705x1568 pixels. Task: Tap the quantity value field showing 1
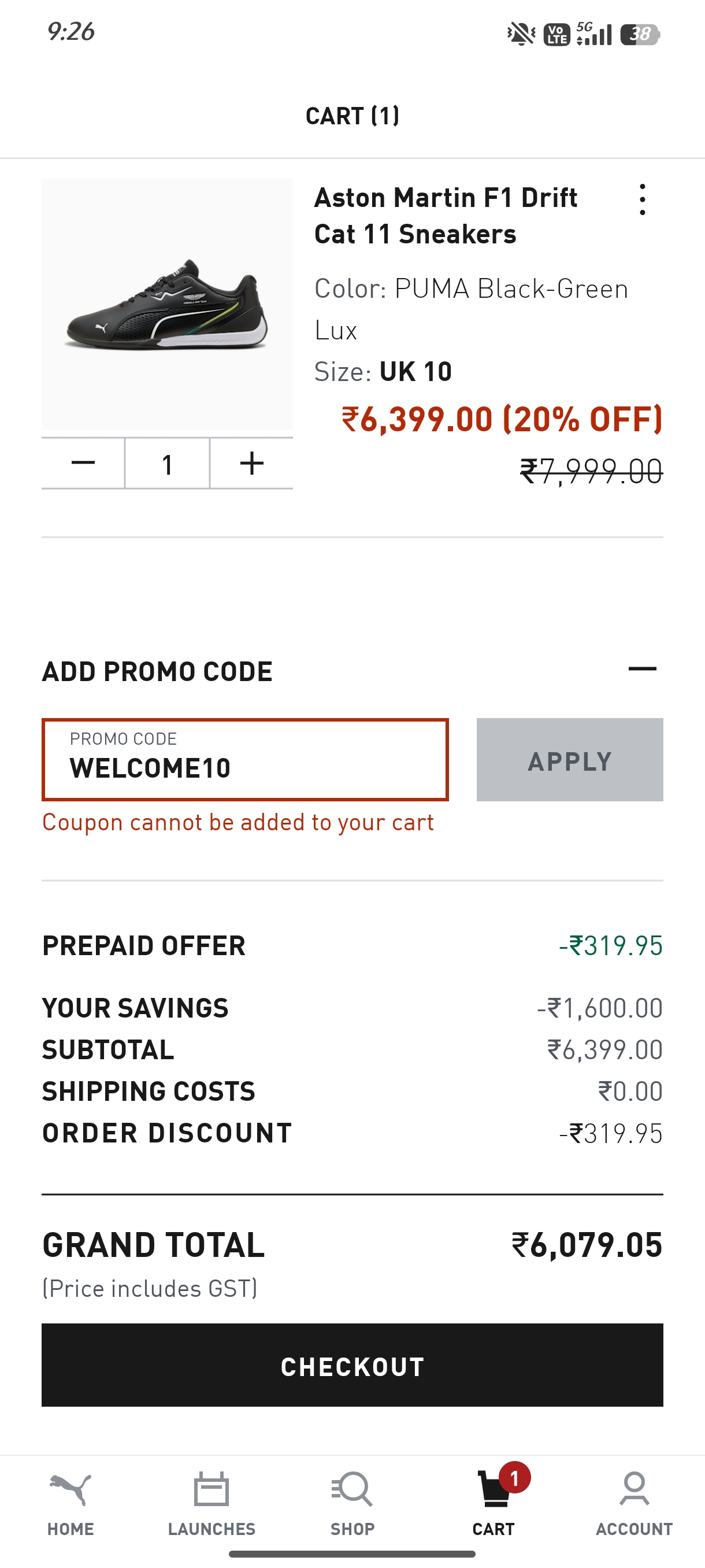coord(167,463)
